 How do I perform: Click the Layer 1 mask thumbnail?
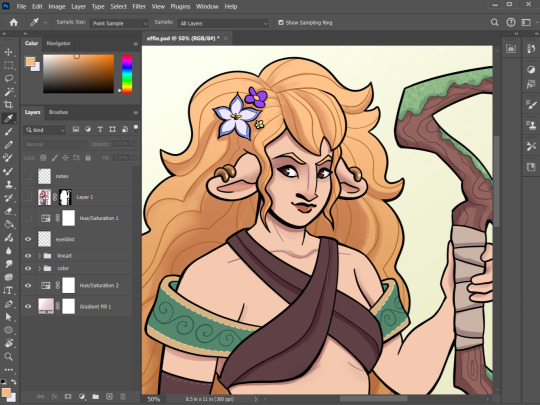65,197
